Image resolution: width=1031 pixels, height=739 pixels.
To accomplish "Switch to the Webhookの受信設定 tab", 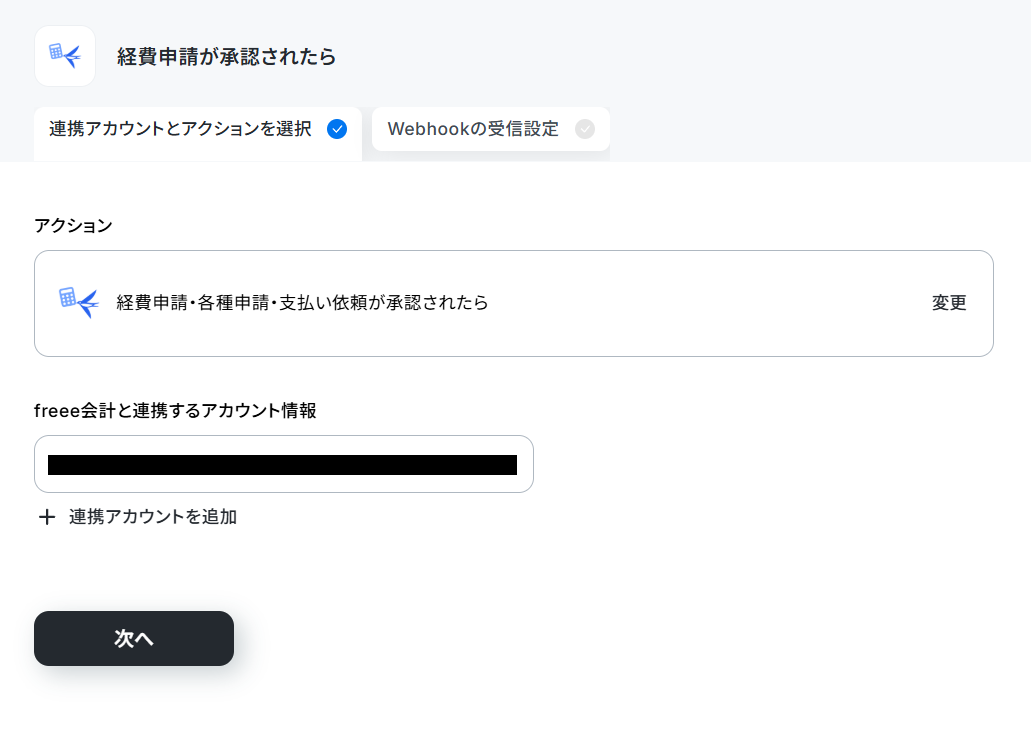I will [x=491, y=129].
